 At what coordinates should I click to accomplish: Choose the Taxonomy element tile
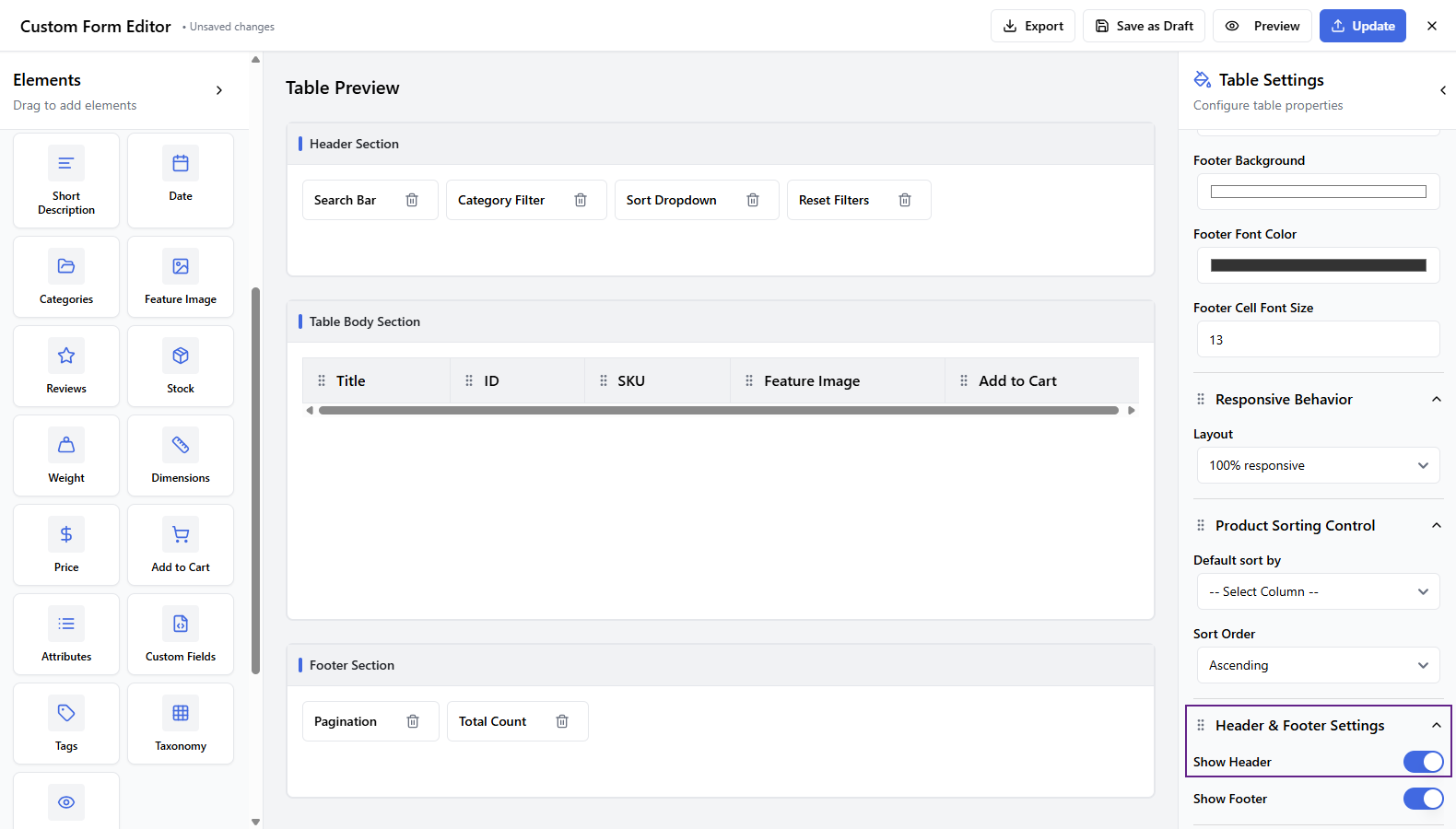click(x=181, y=723)
